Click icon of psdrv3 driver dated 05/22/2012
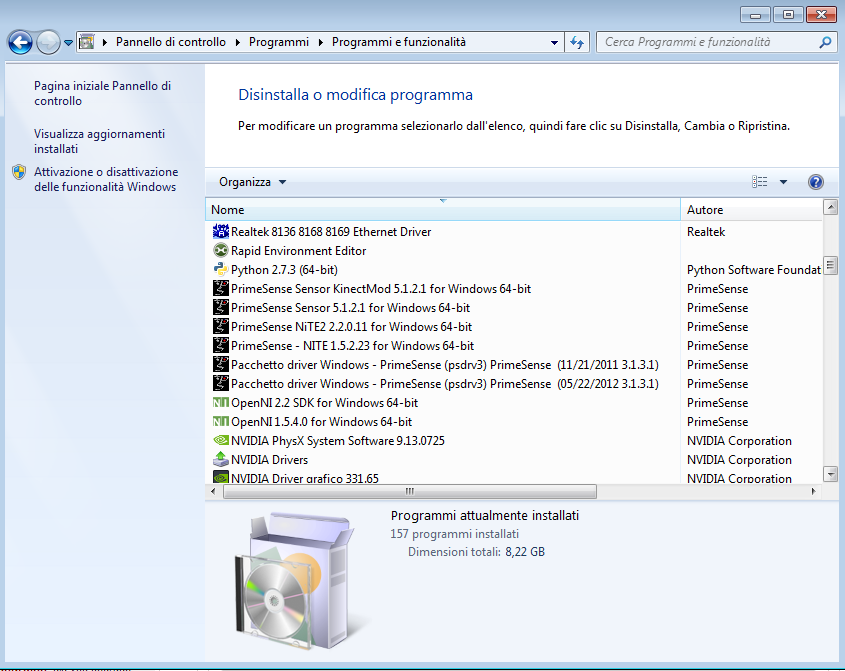Image resolution: width=845 pixels, height=671 pixels. pyautogui.click(x=221, y=383)
